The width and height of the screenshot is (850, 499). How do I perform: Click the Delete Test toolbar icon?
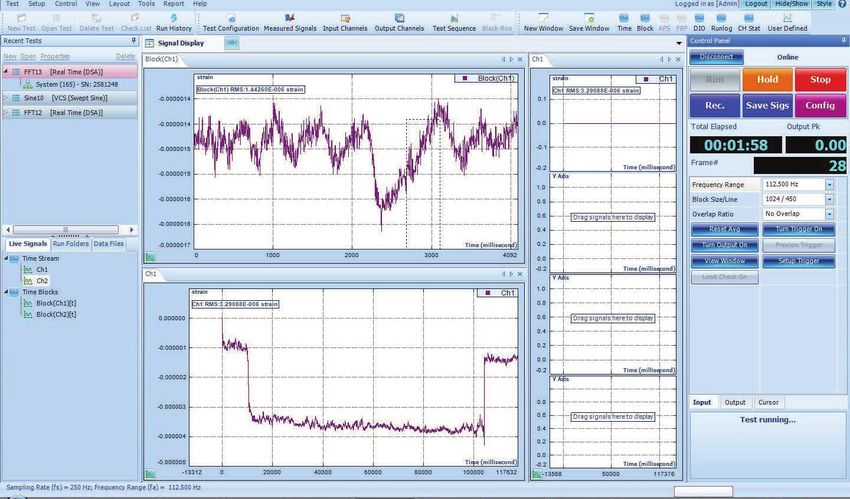coord(96,23)
